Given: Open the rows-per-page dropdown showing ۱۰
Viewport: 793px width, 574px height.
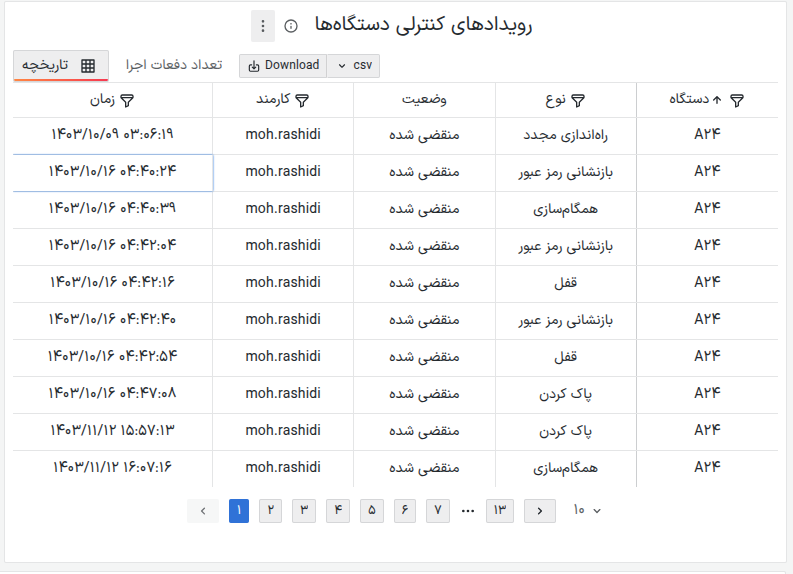Looking at the screenshot, I should [587, 511].
